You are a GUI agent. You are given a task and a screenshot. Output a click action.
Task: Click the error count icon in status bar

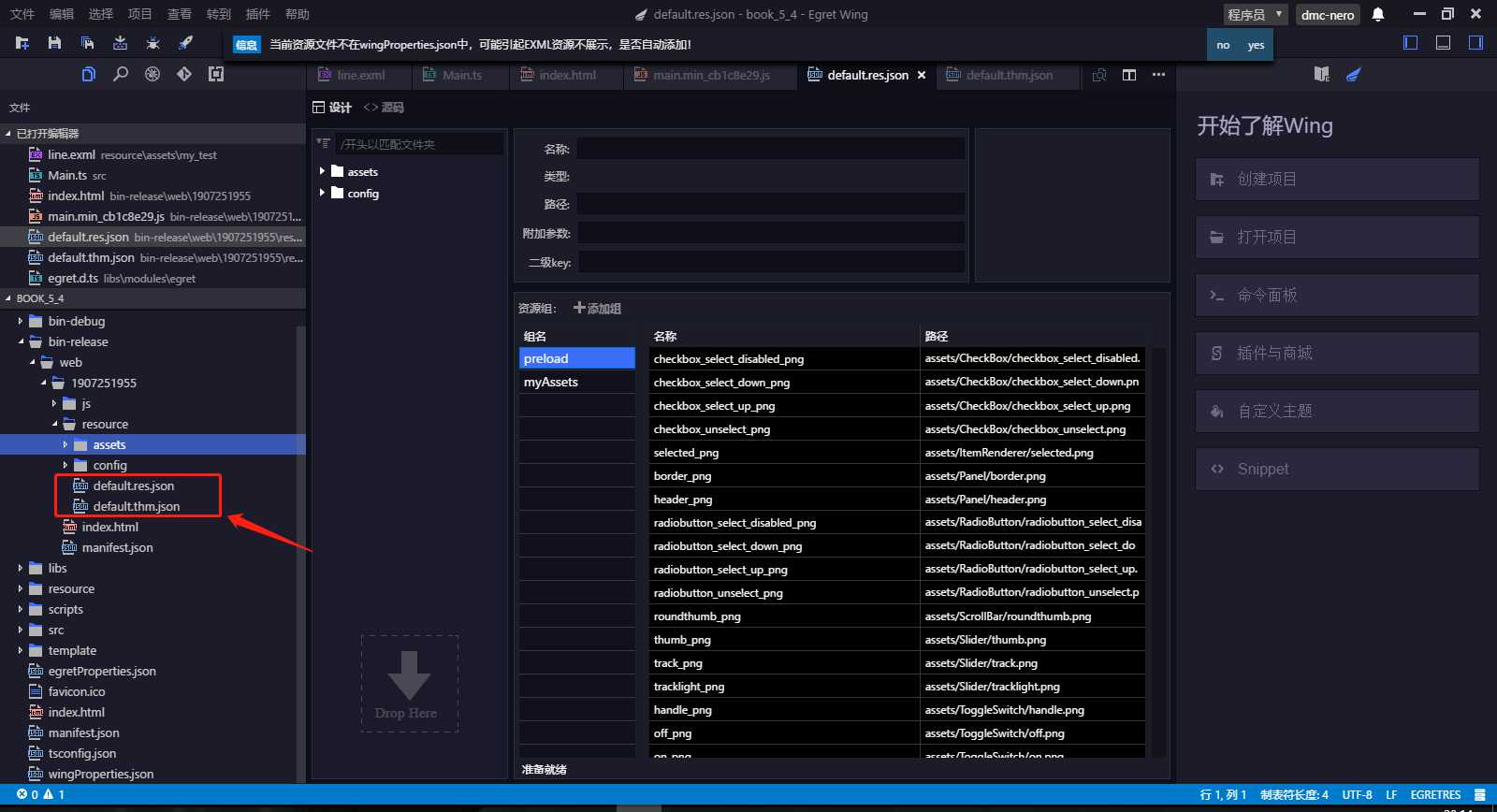tap(22, 794)
